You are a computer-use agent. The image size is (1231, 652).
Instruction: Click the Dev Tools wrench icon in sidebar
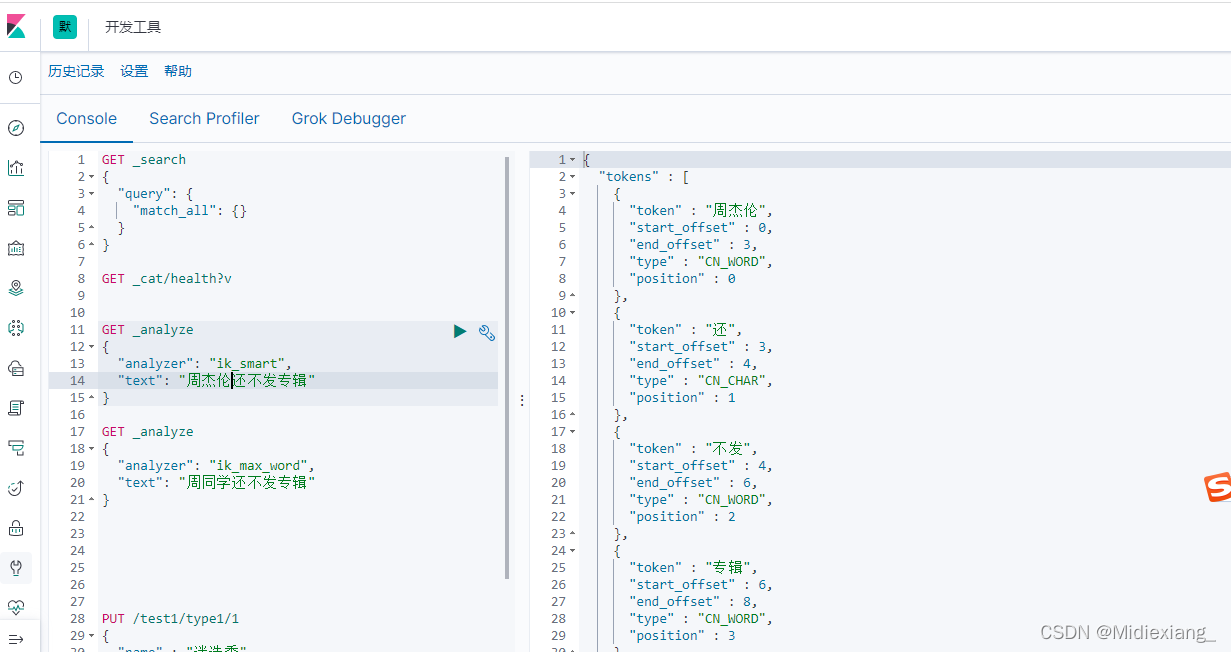[16, 568]
